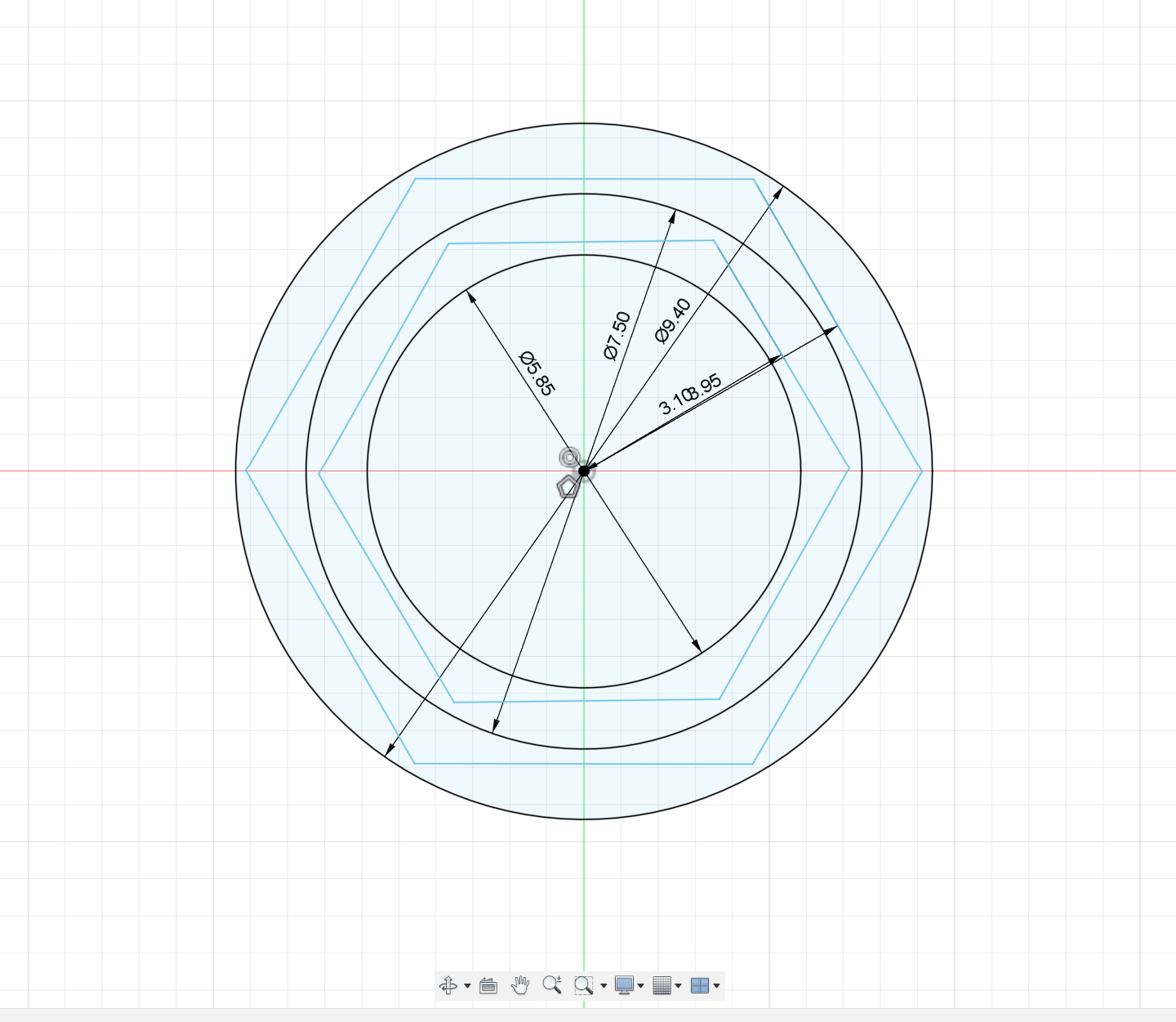
Task: Open the Display Settings dropdown
Action: click(x=643, y=985)
